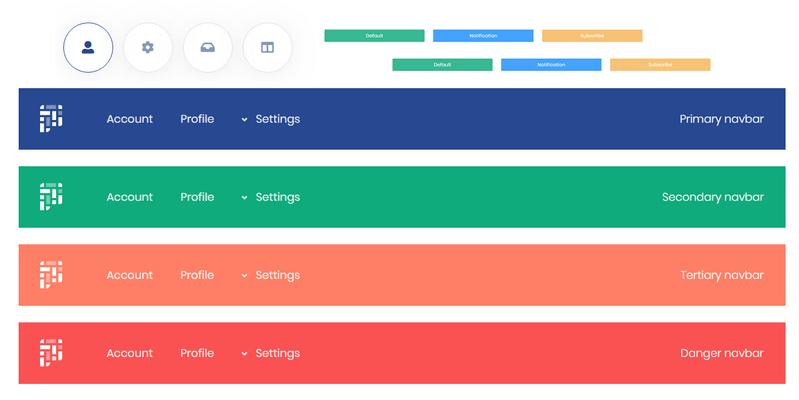Click the logo in Danger navbar
This screenshot has width=799, height=400.
tap(51, 352)
